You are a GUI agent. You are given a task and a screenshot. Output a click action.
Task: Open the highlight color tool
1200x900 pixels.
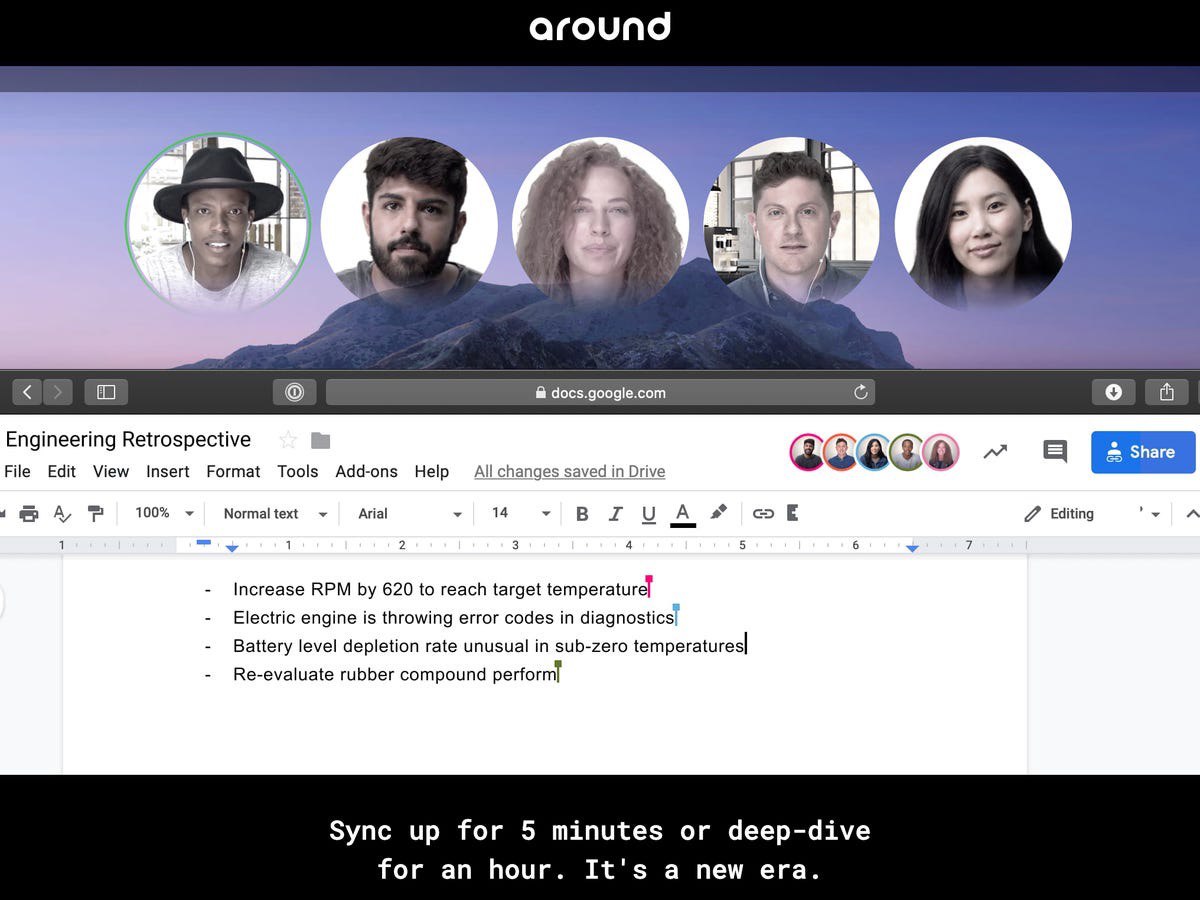718,513
